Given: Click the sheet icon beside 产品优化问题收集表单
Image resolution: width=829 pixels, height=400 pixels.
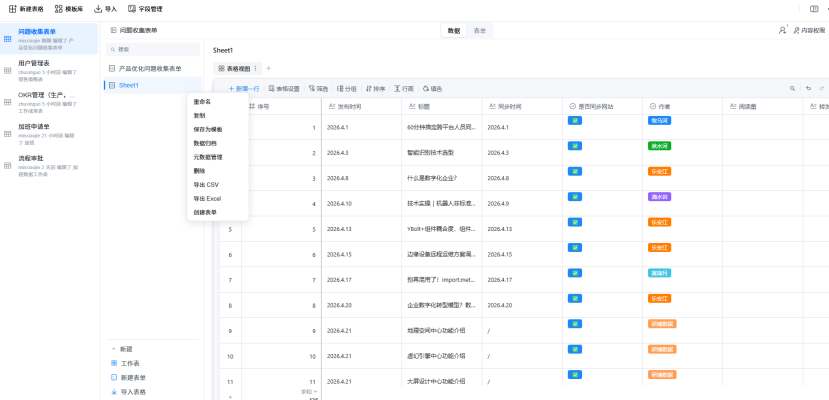Looking at the screenshot, I should (112, 68).
